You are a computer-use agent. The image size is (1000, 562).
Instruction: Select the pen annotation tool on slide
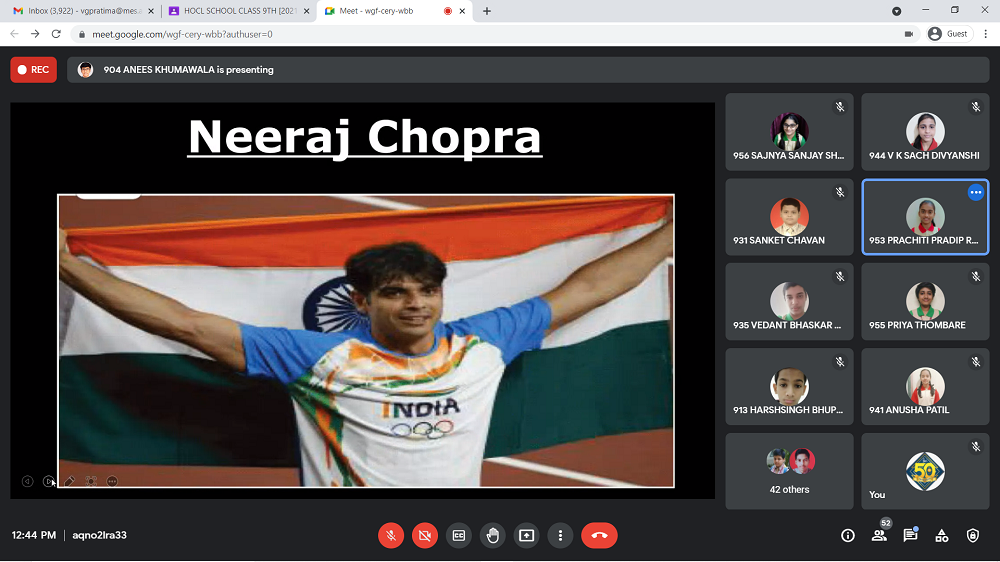[x=70, y=481]
